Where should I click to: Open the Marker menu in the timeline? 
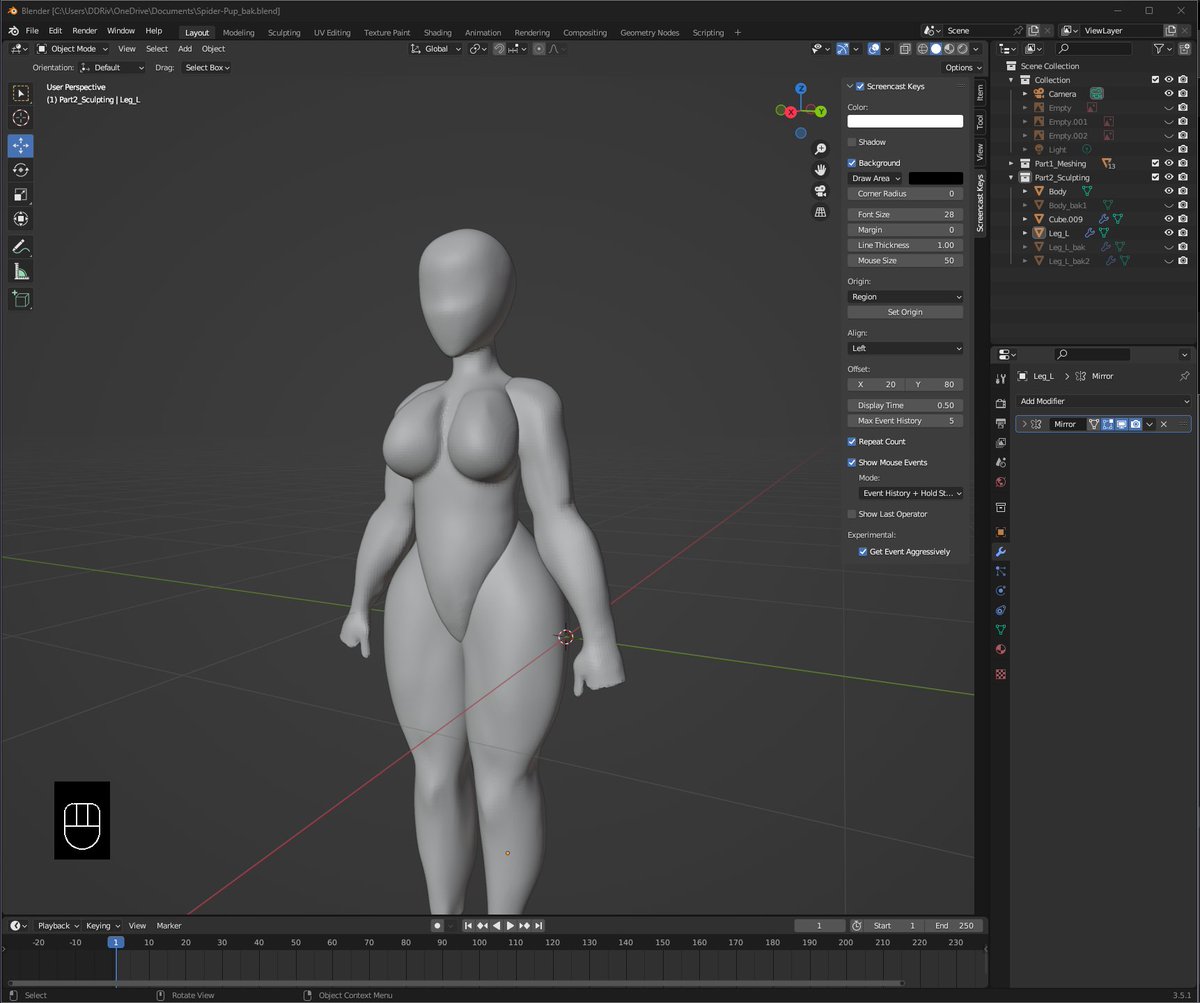point(169,926)
